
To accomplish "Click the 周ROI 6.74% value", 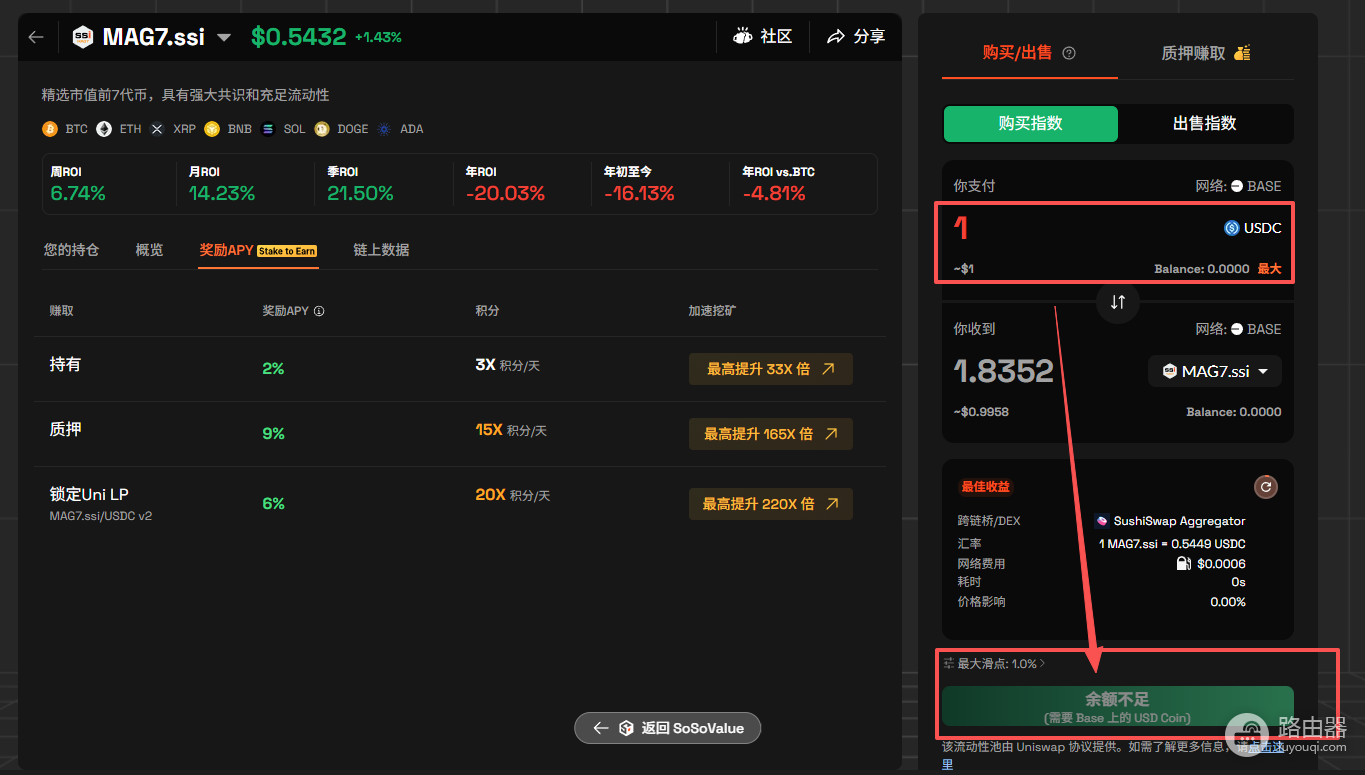I will click(78, 193).
